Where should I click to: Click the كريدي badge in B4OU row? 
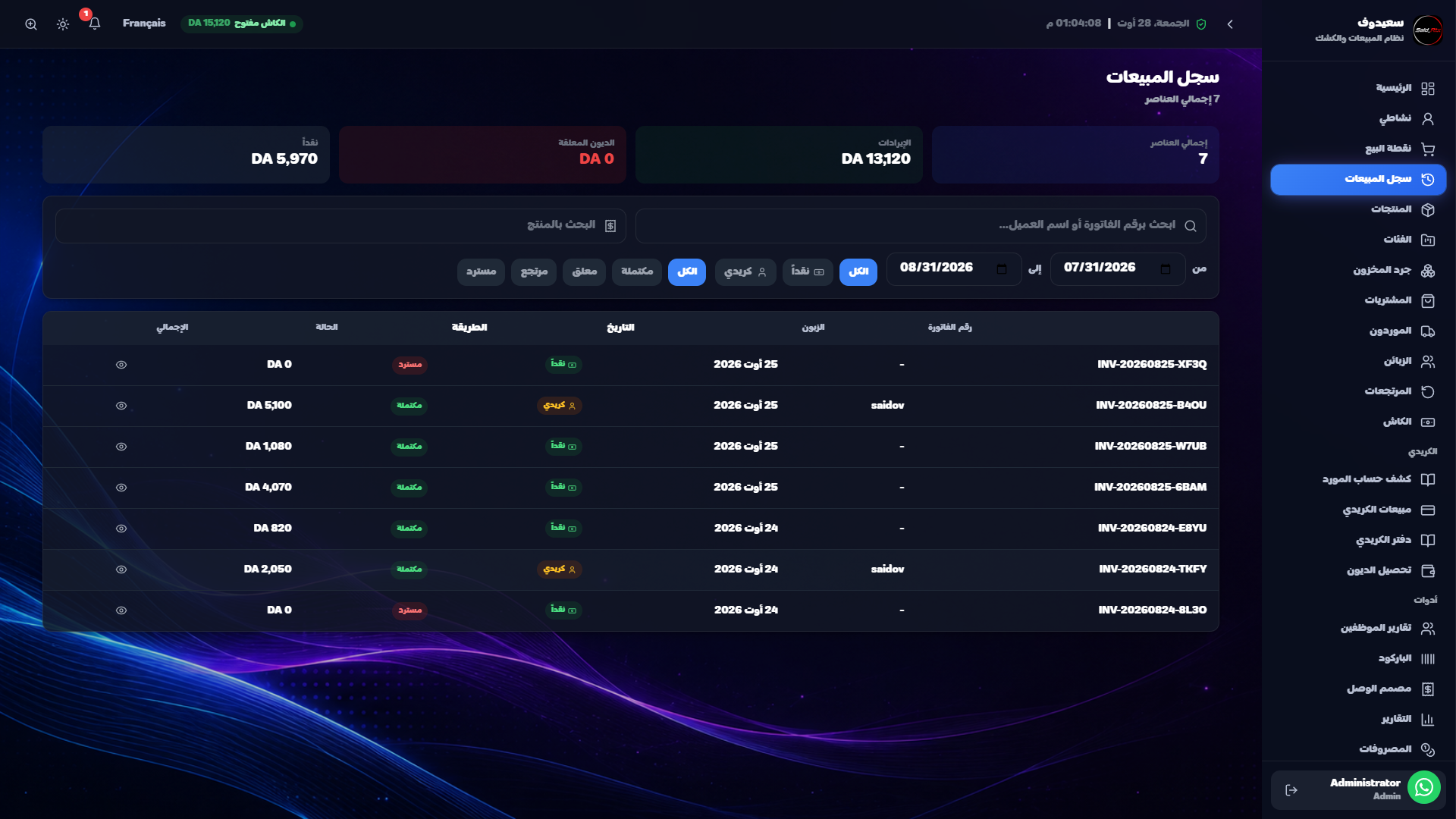[x=560, y=406]
